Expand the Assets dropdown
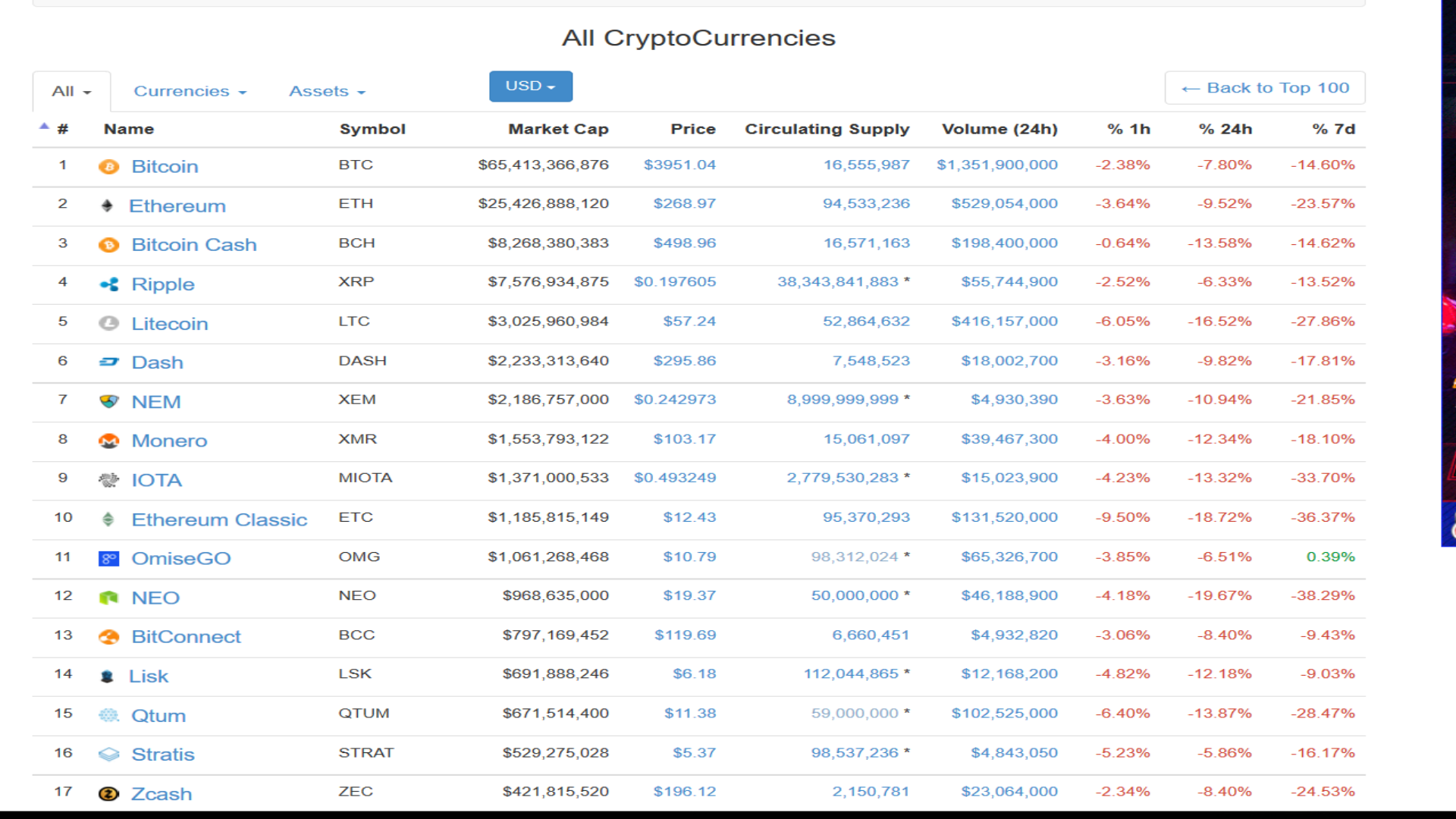The image size is (1456, 819). click(x=327, y=92)
